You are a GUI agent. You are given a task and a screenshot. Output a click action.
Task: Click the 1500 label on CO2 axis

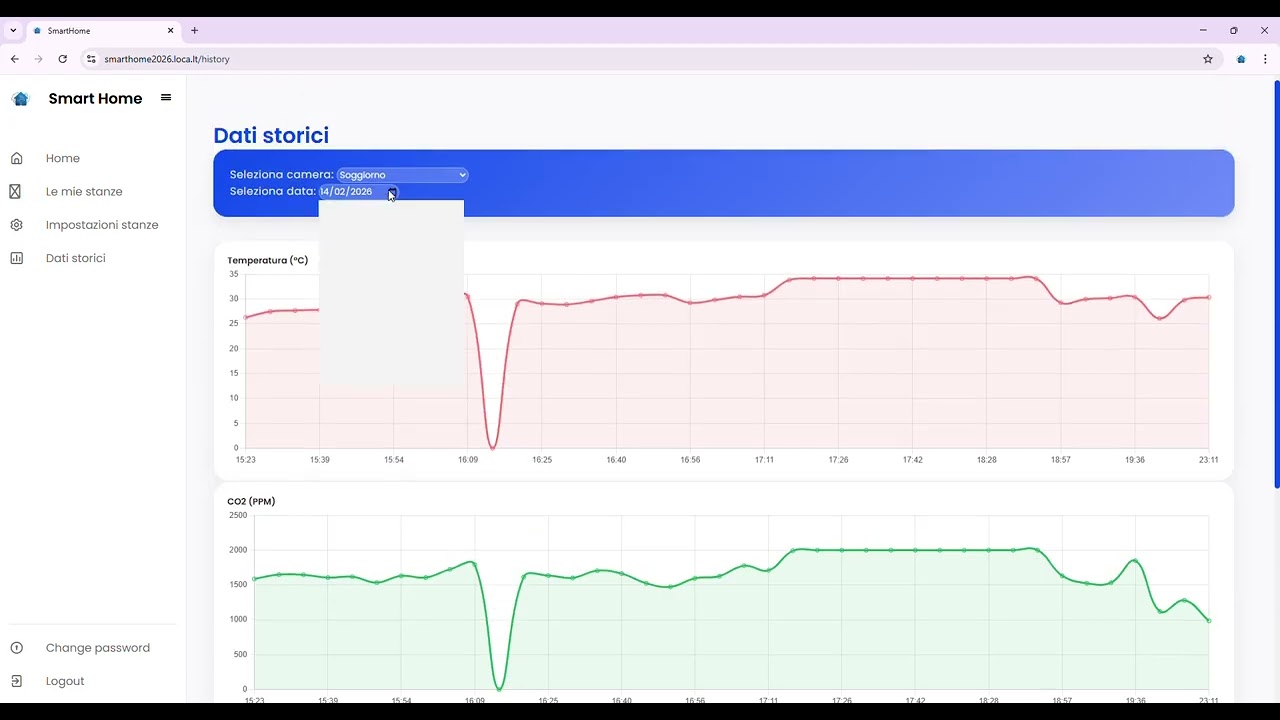tap(238, 584)
